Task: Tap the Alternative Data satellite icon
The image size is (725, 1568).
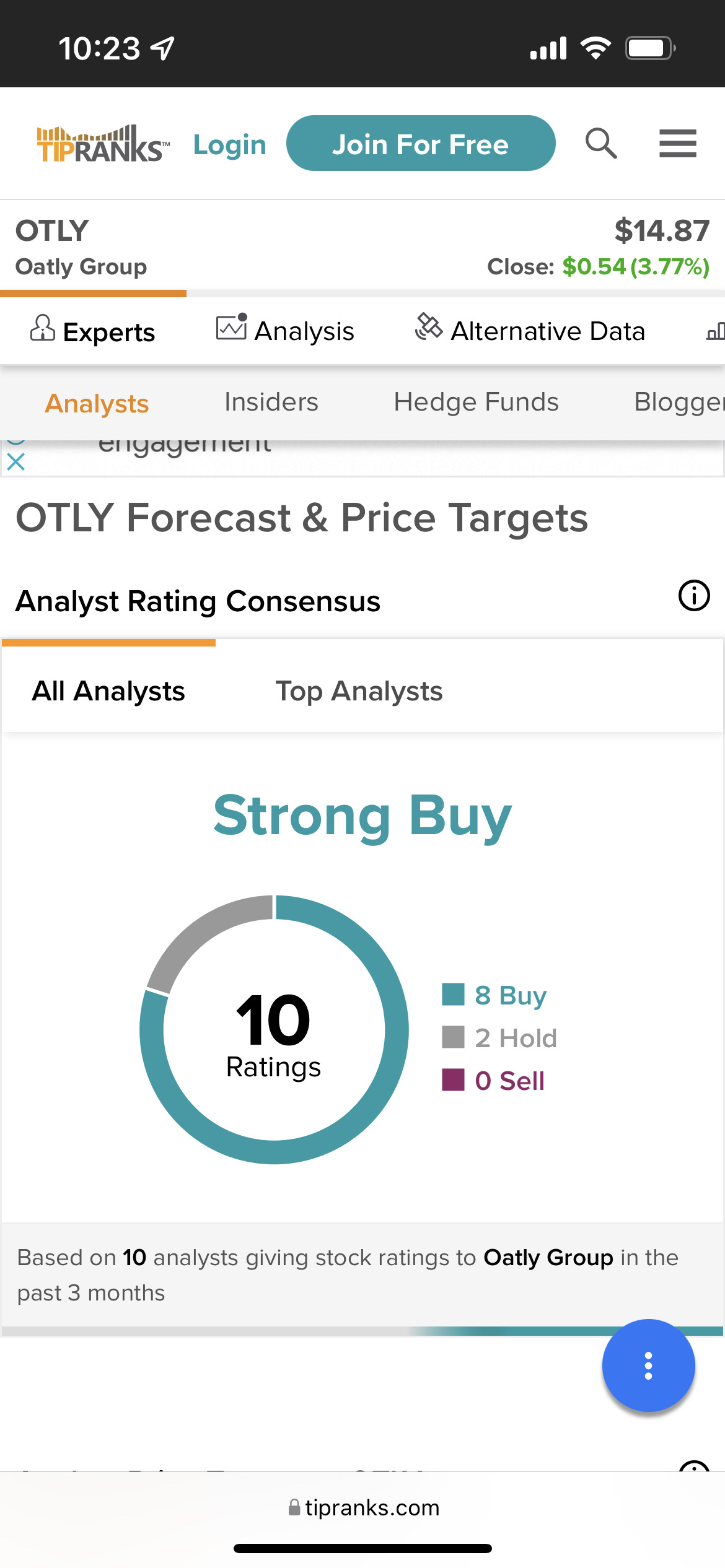Action: coord(429,327)
